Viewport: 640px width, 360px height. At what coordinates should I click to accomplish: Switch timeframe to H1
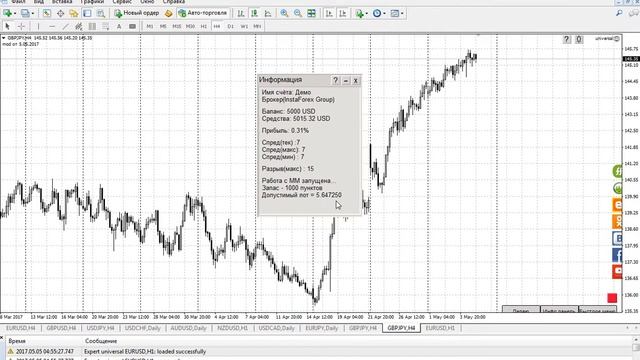204,26
